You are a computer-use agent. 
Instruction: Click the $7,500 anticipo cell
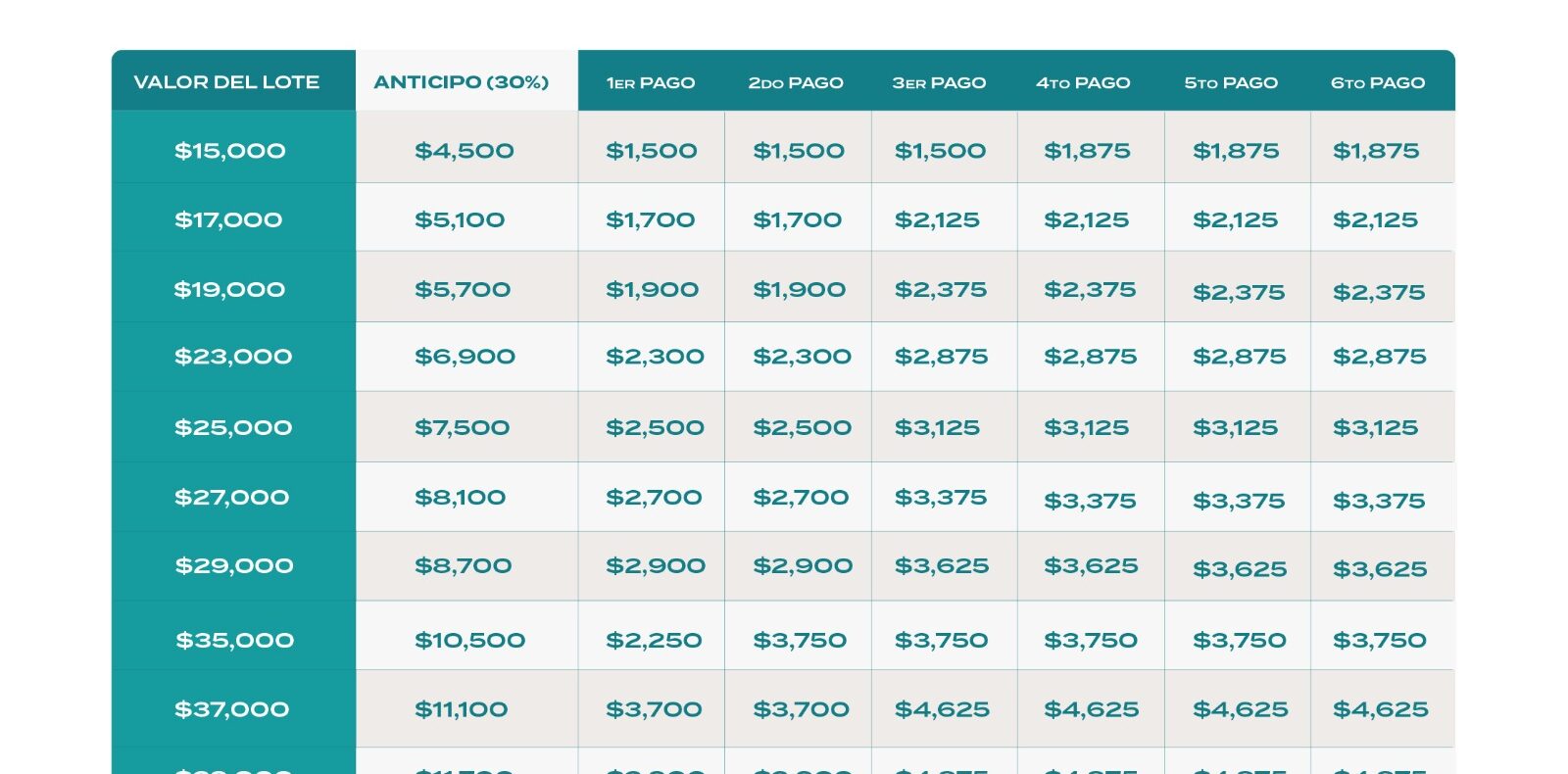(x=466, y=427)
